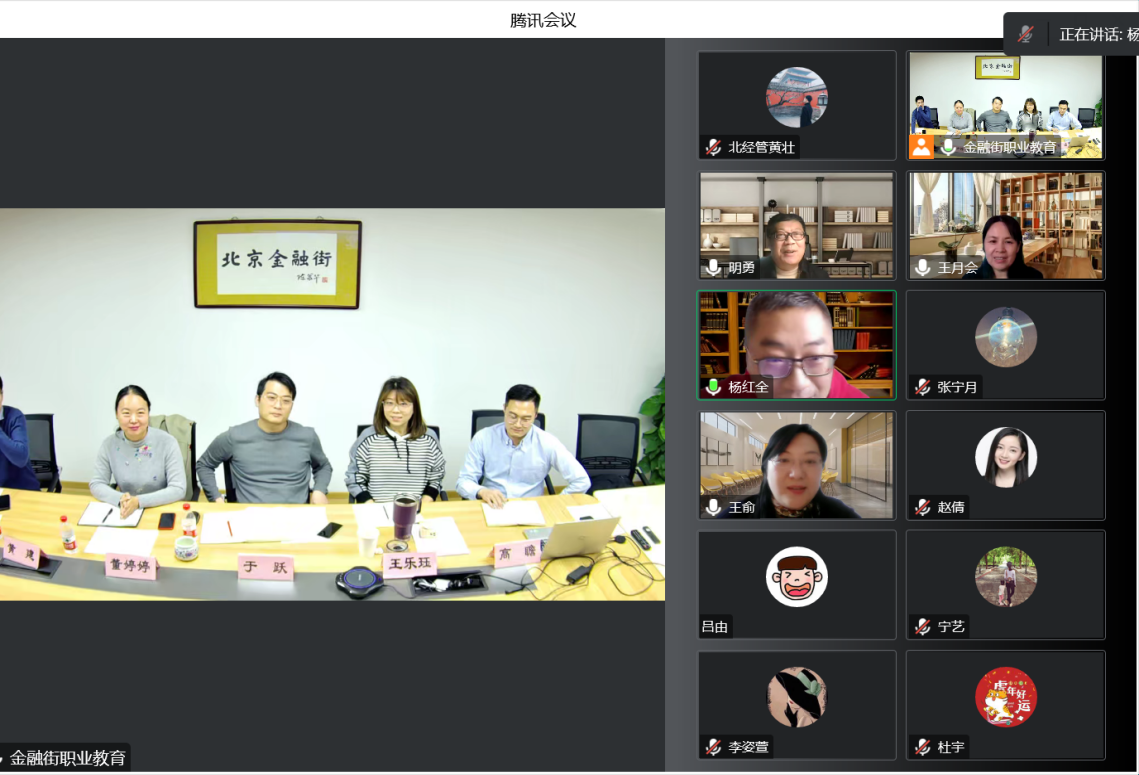Click the muted mic icon beside 北经管黄壮

point(713,147)
